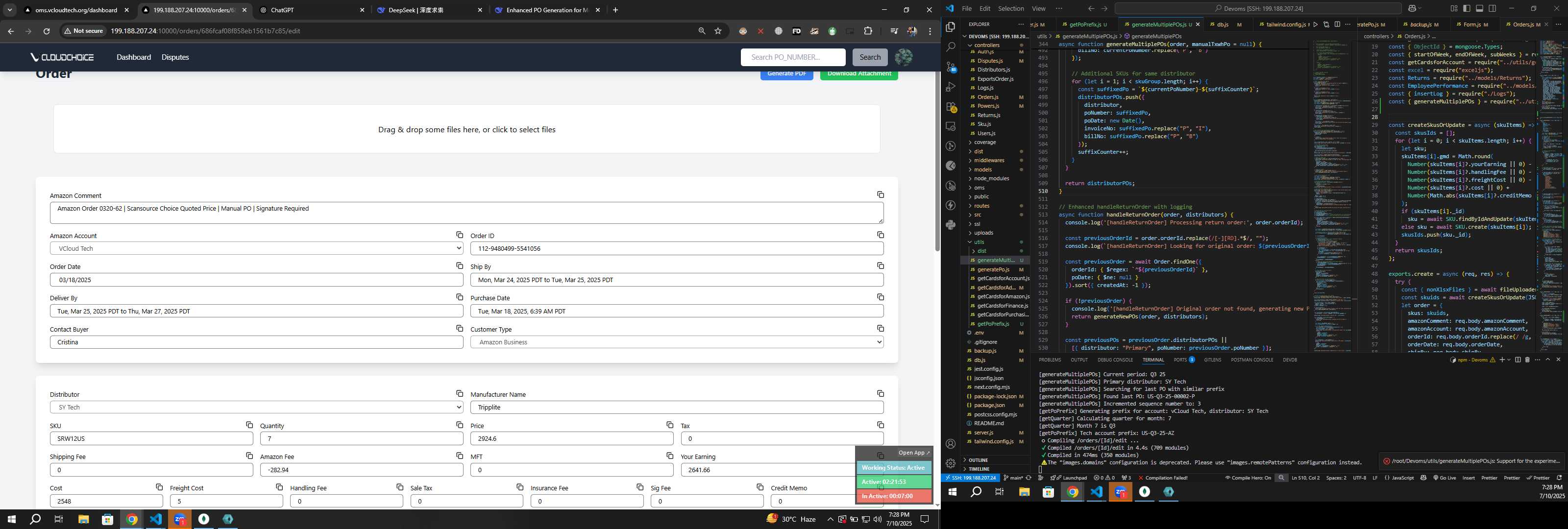Switch to the DEBUG CONSOLE panel tab
Screen dimensions: 1568x529
[1115, 360]
